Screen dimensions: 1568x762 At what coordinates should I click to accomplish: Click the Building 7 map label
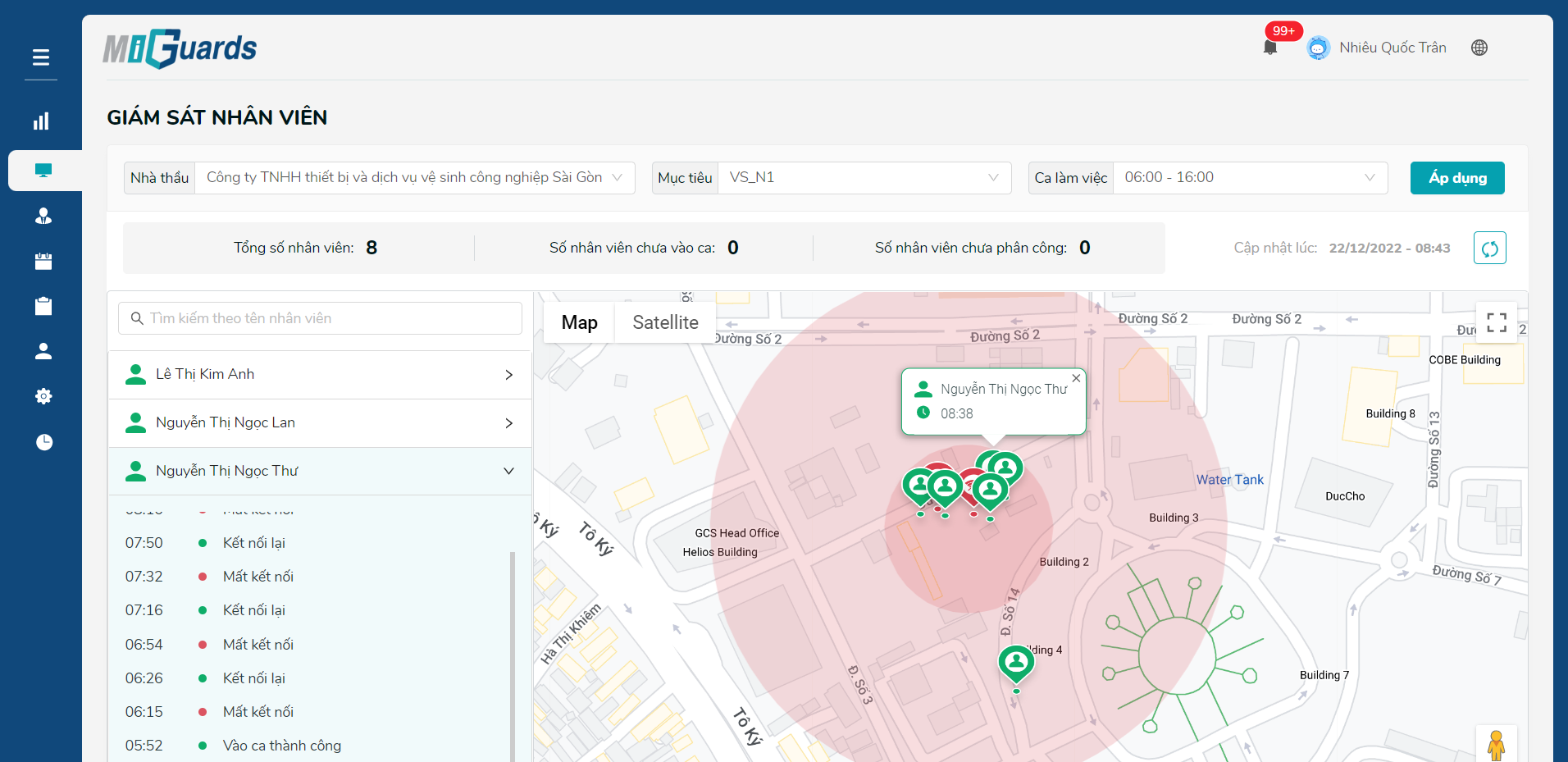tap(1324, 675)
